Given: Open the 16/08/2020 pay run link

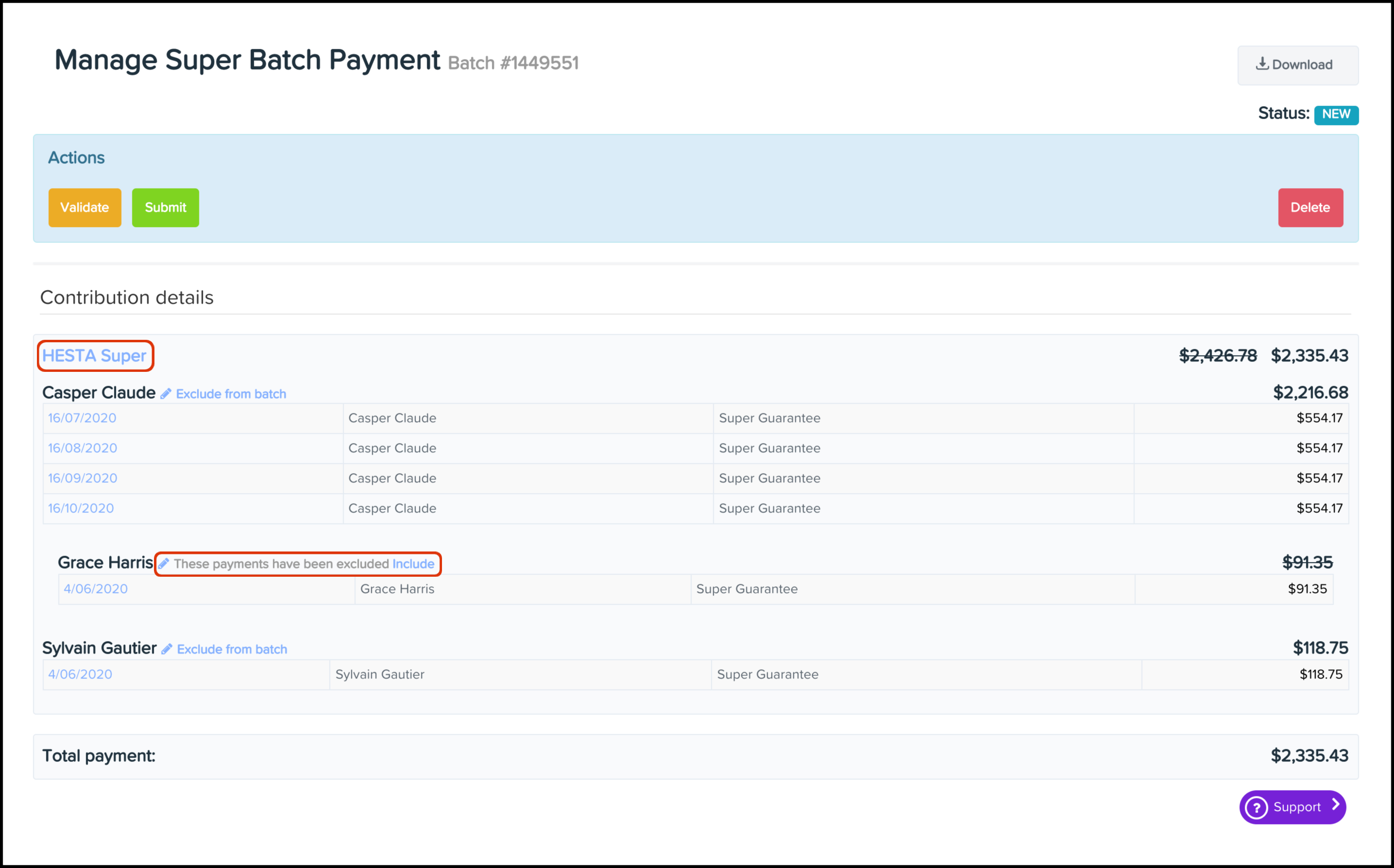Looking at the screenshot, I should point(83,449).
